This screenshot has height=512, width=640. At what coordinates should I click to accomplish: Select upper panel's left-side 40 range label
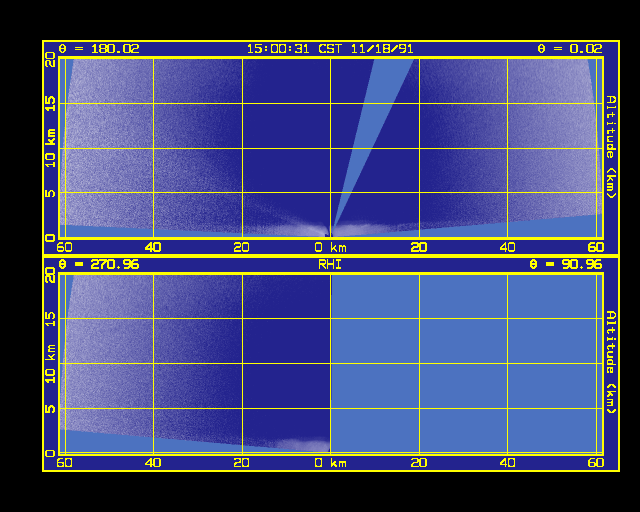point(153,247)
